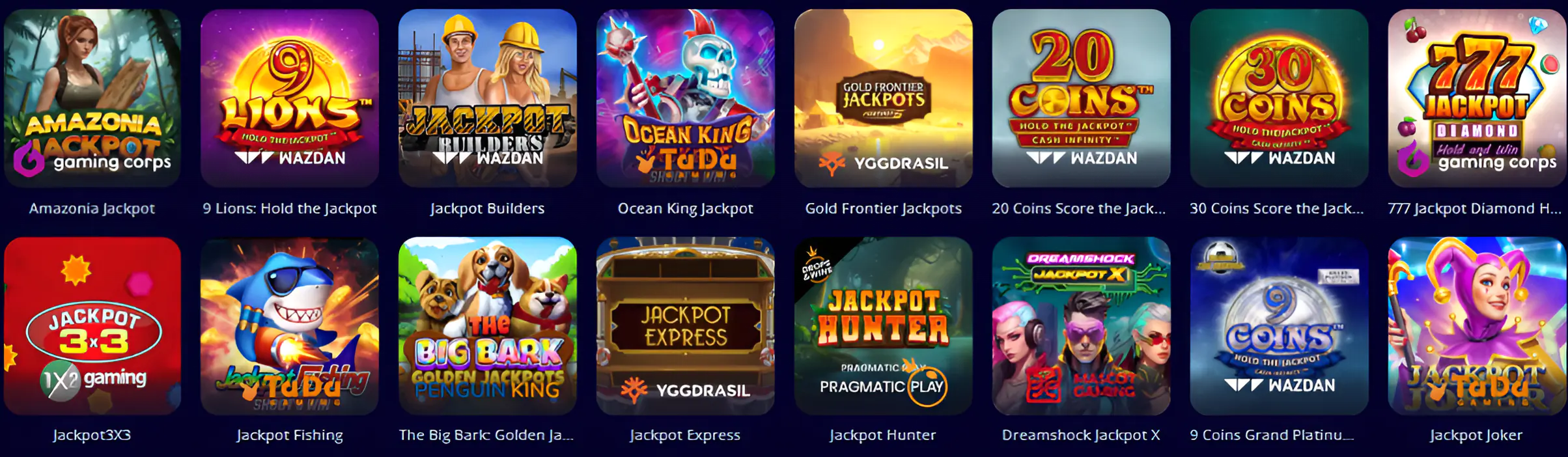The image size is (1568, 457).
Task: Click the "Jackpot Hunter" title text
Action: coord(883,436)
